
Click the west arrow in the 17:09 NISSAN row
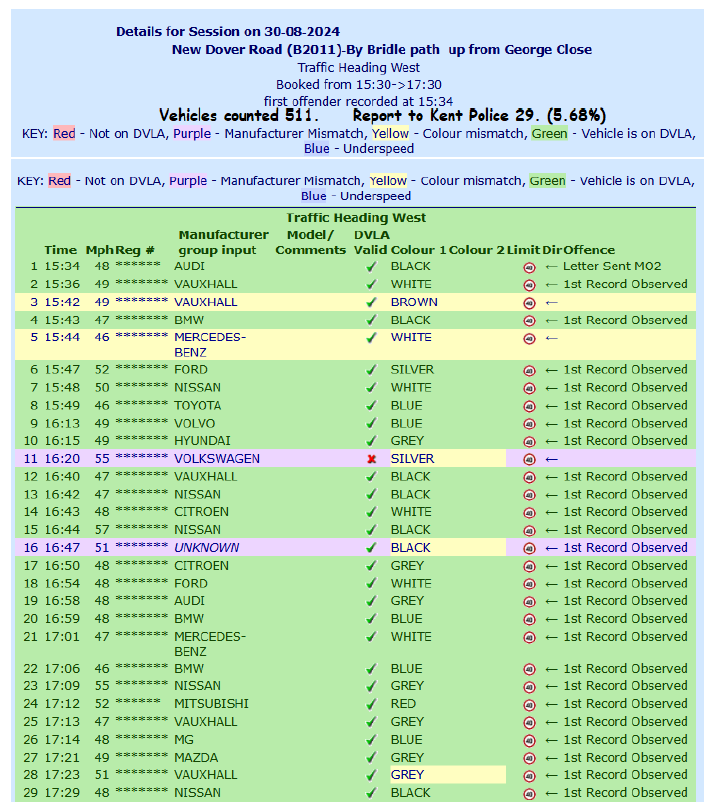coord(551,687)
